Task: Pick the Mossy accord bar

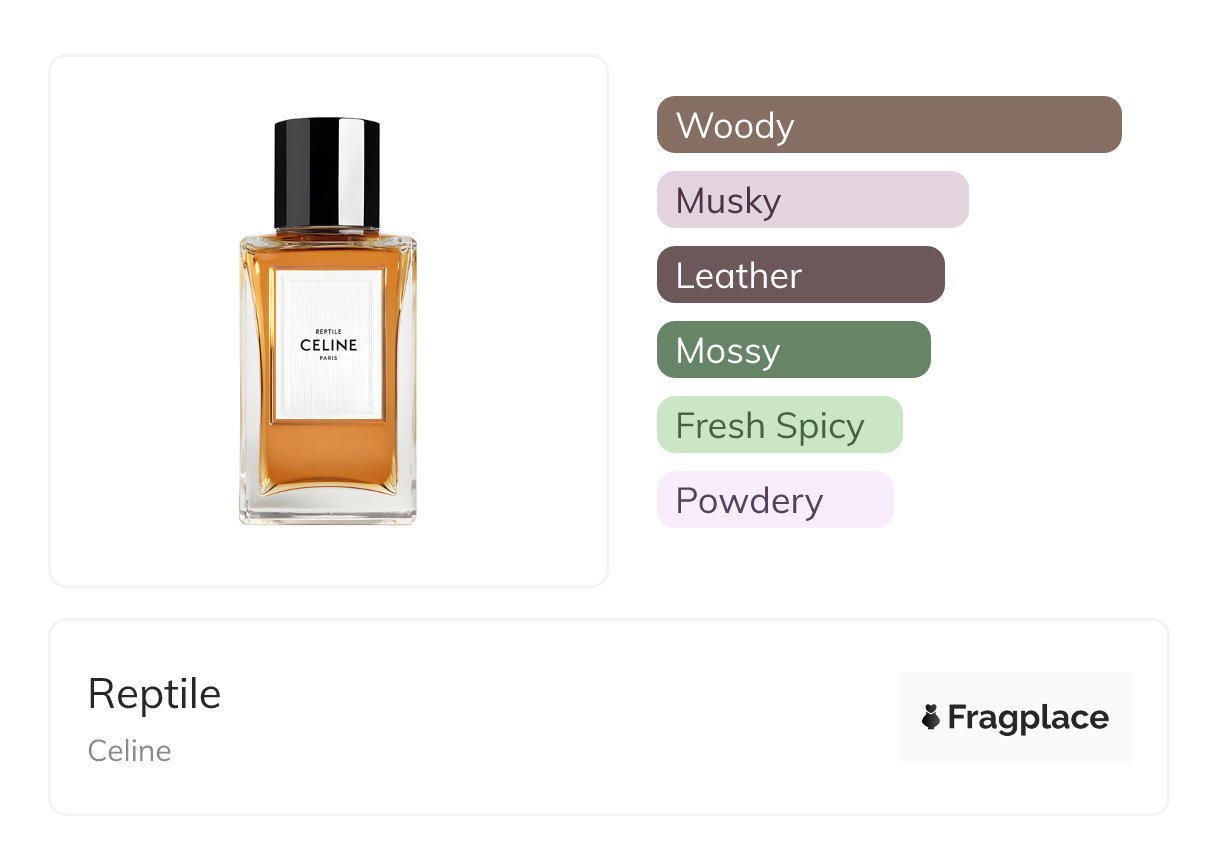Action: 793,350
